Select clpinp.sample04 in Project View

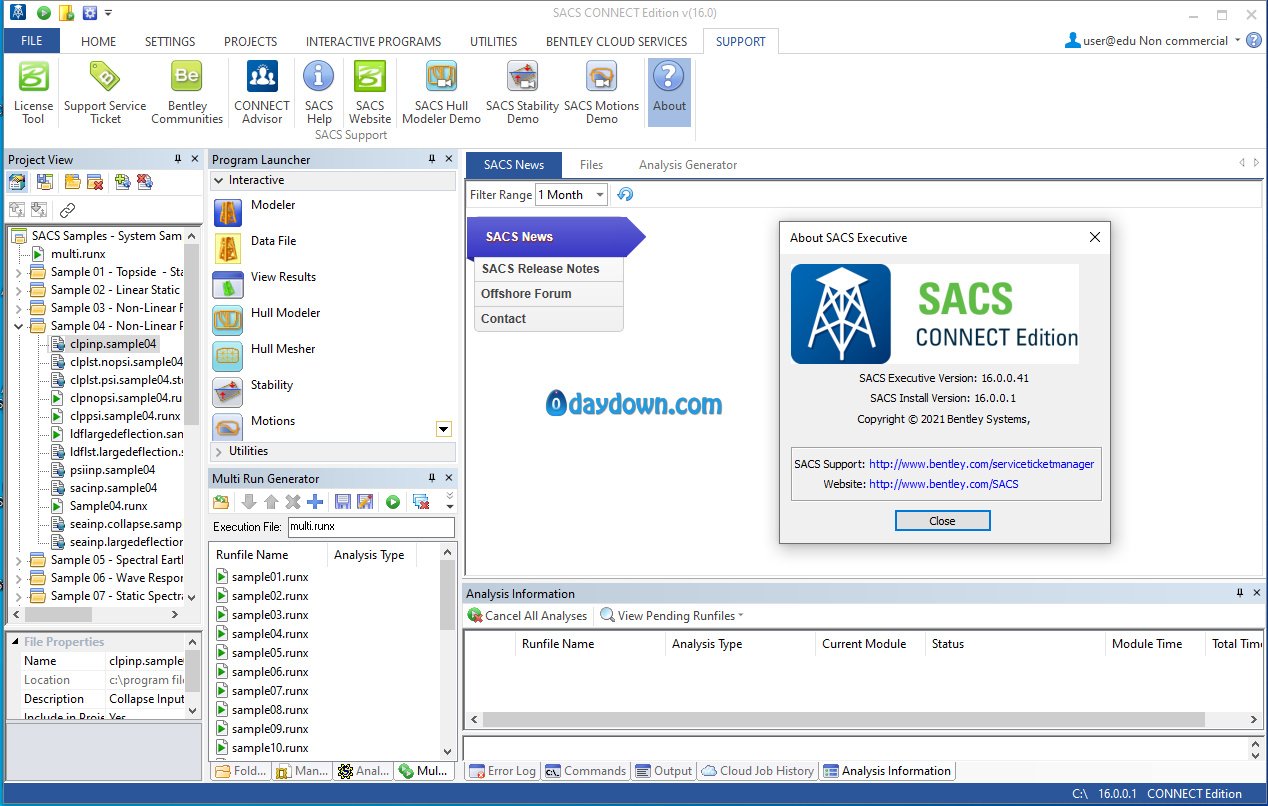[x=113, y=344]
